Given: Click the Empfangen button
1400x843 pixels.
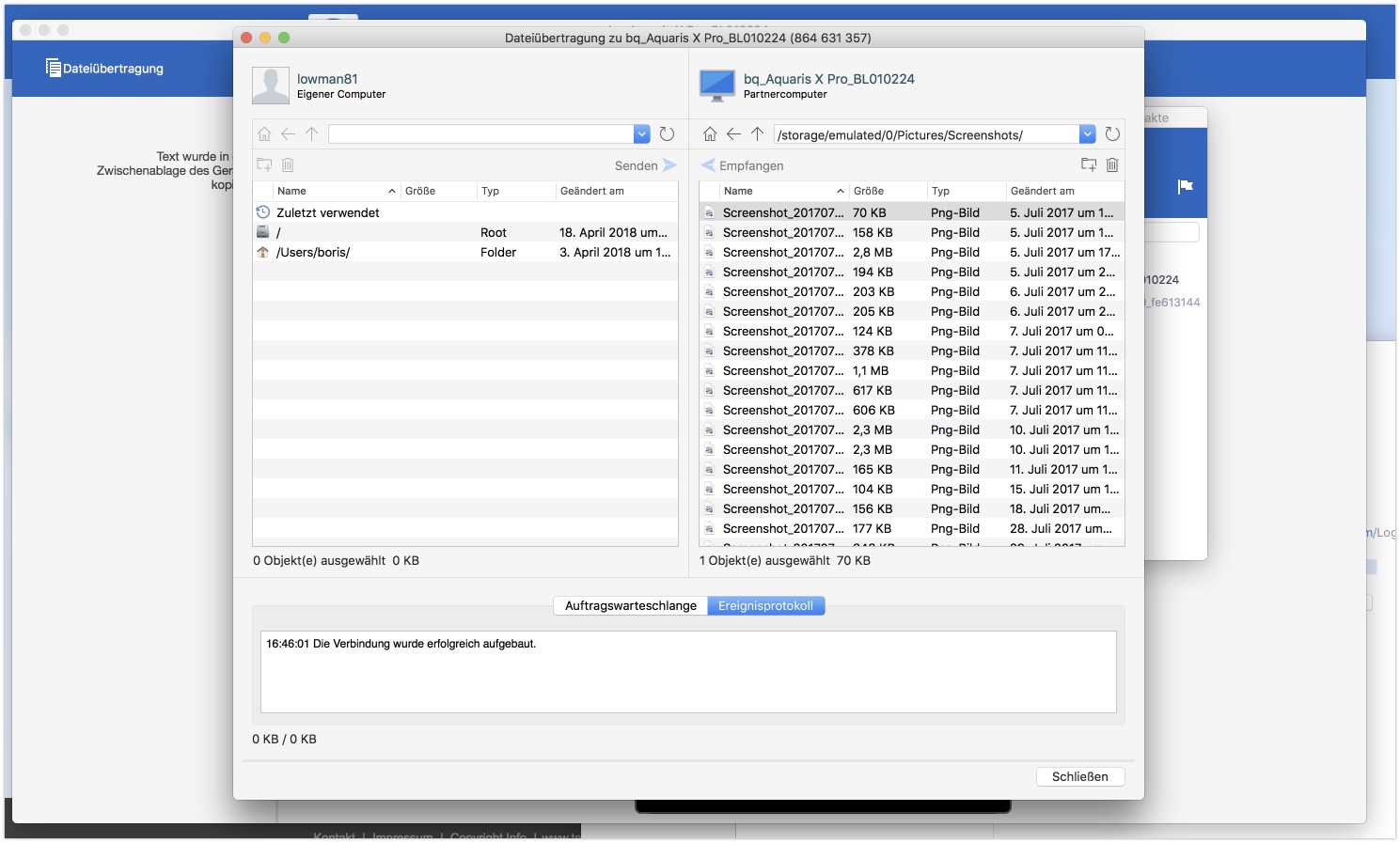Looking at the screenshot, I should (x=743, y=165).
